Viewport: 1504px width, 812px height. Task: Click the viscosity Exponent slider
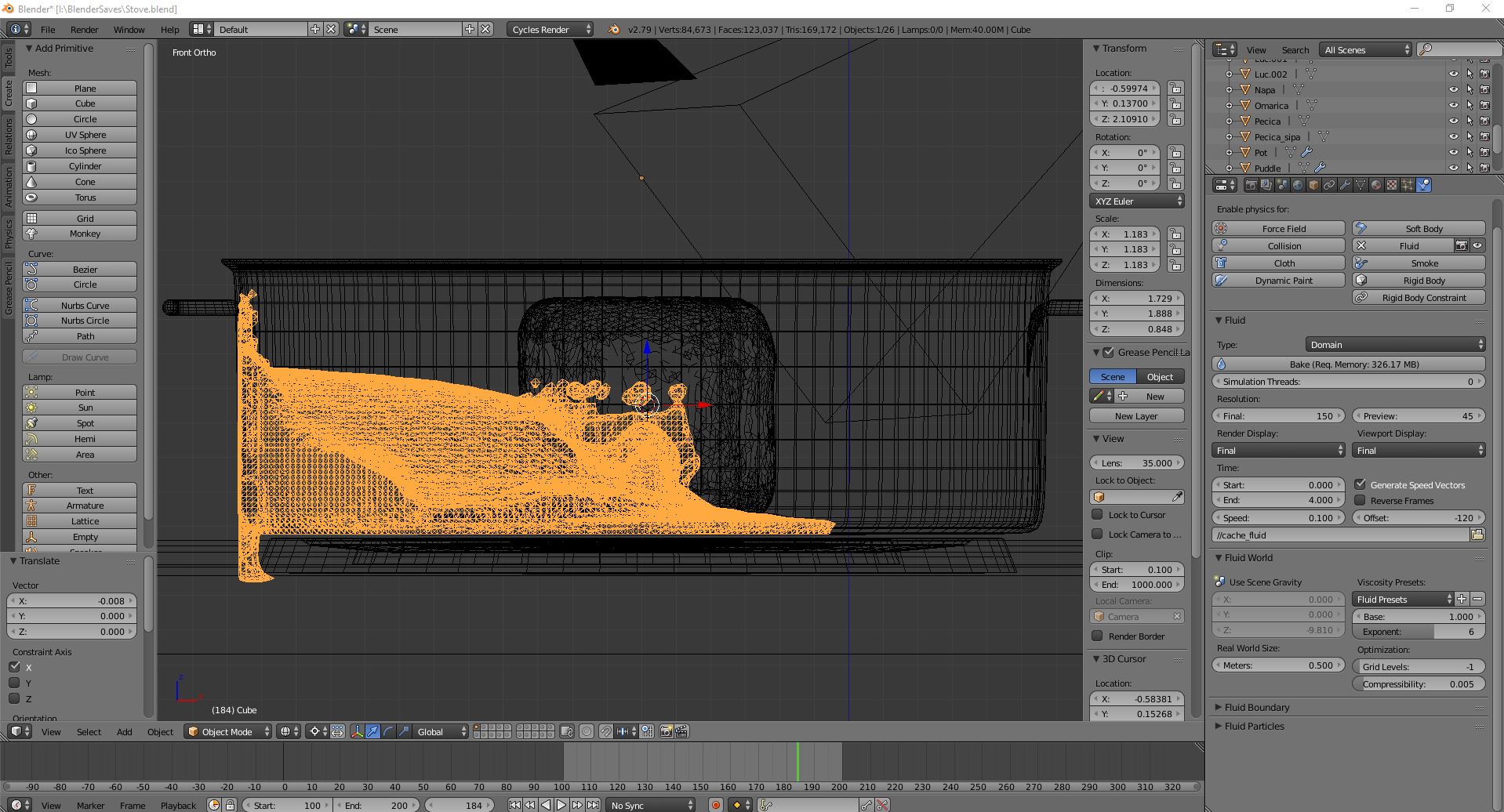coord(1419,632)
